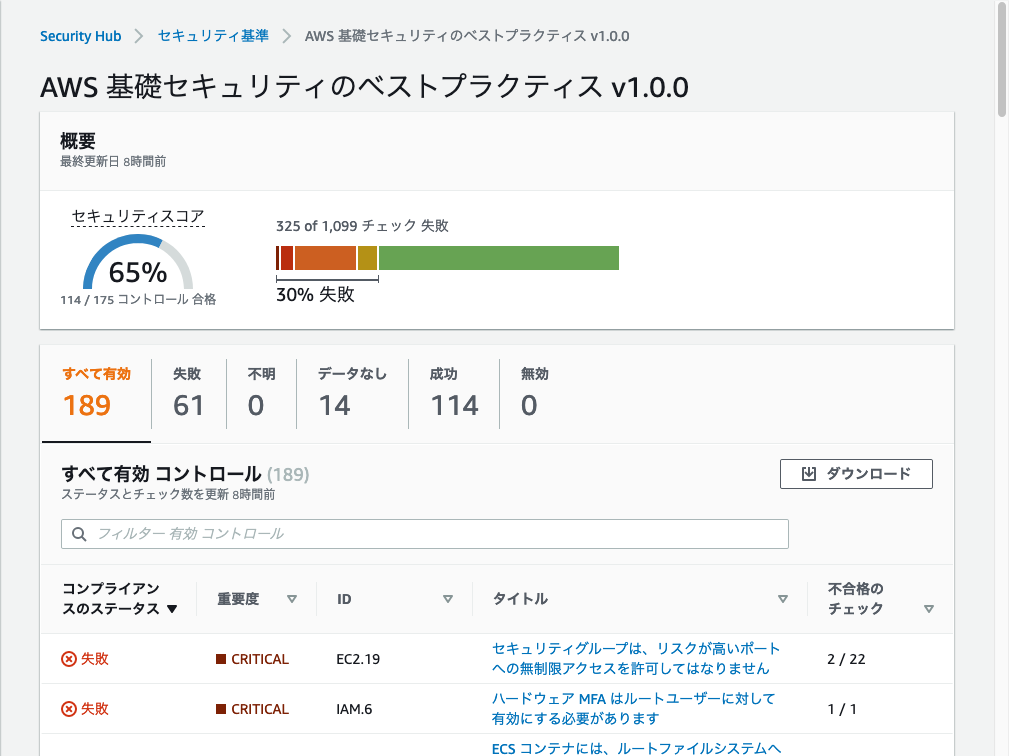This screenshot has height=756, width=1009.
Task: Sort by failed checks column arrow
Action: [x=928, y=609]
